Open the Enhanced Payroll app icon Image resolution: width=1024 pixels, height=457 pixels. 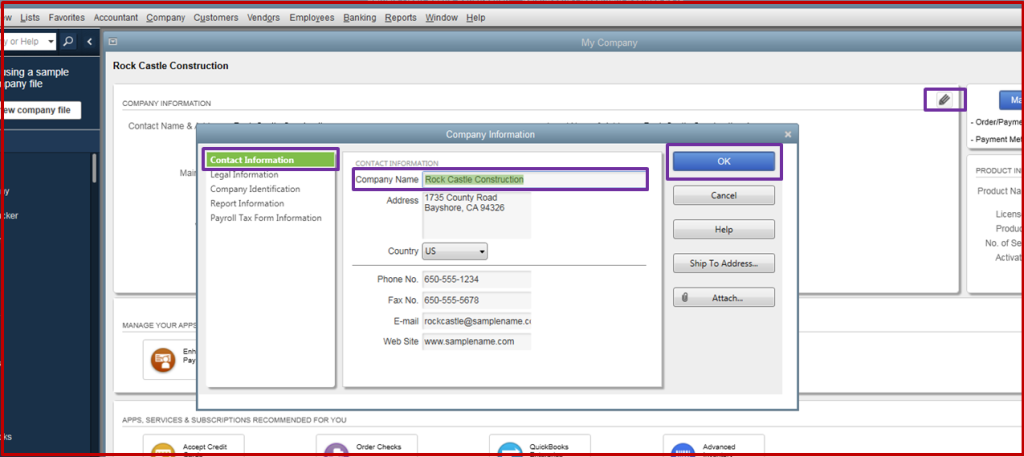coord(163,359)
